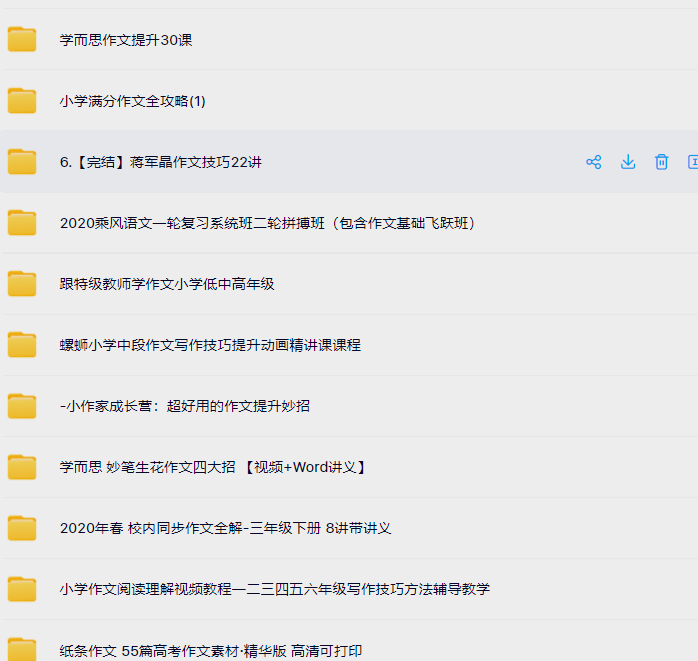The image size is (698, 661).
Task: Click the folder icon next to 跟特级教师学作文小学低中高年级
Action: (x=22, y=284)
